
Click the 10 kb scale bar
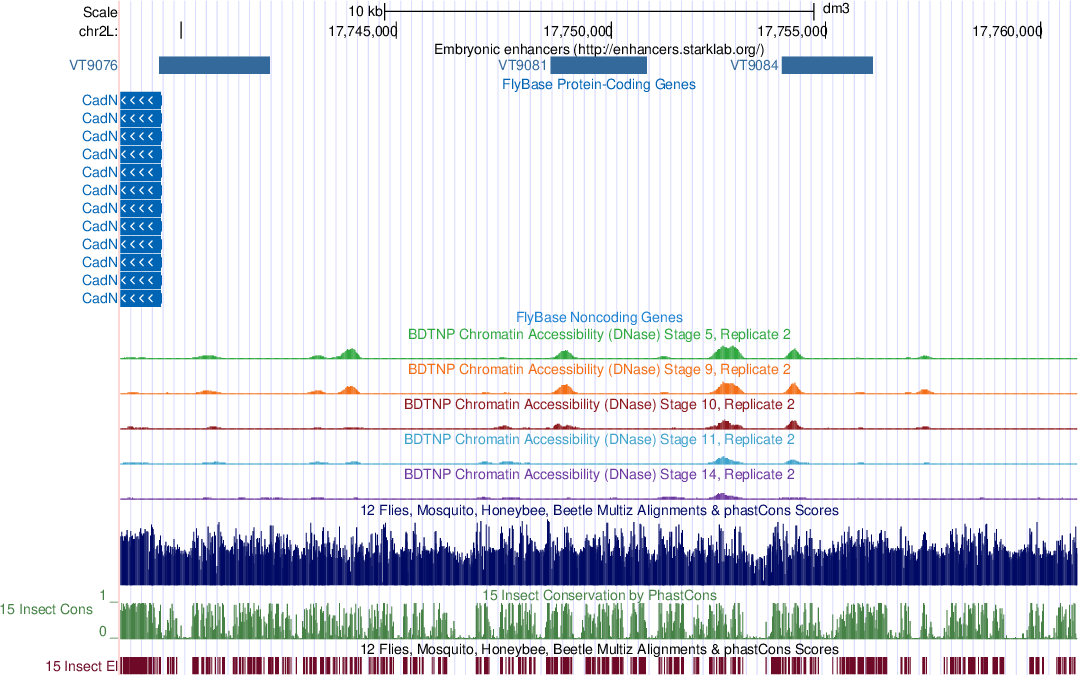click(x=600, y=12)
